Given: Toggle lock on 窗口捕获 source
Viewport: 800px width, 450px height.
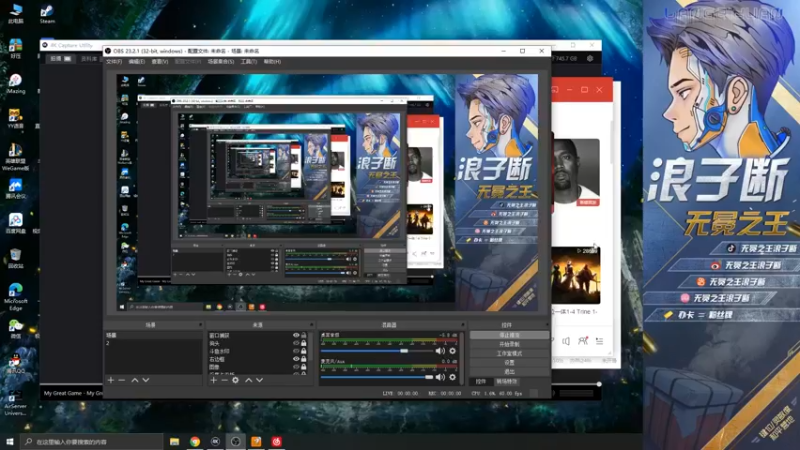Looking at the screenshot, I should click(x=304, y=335).
